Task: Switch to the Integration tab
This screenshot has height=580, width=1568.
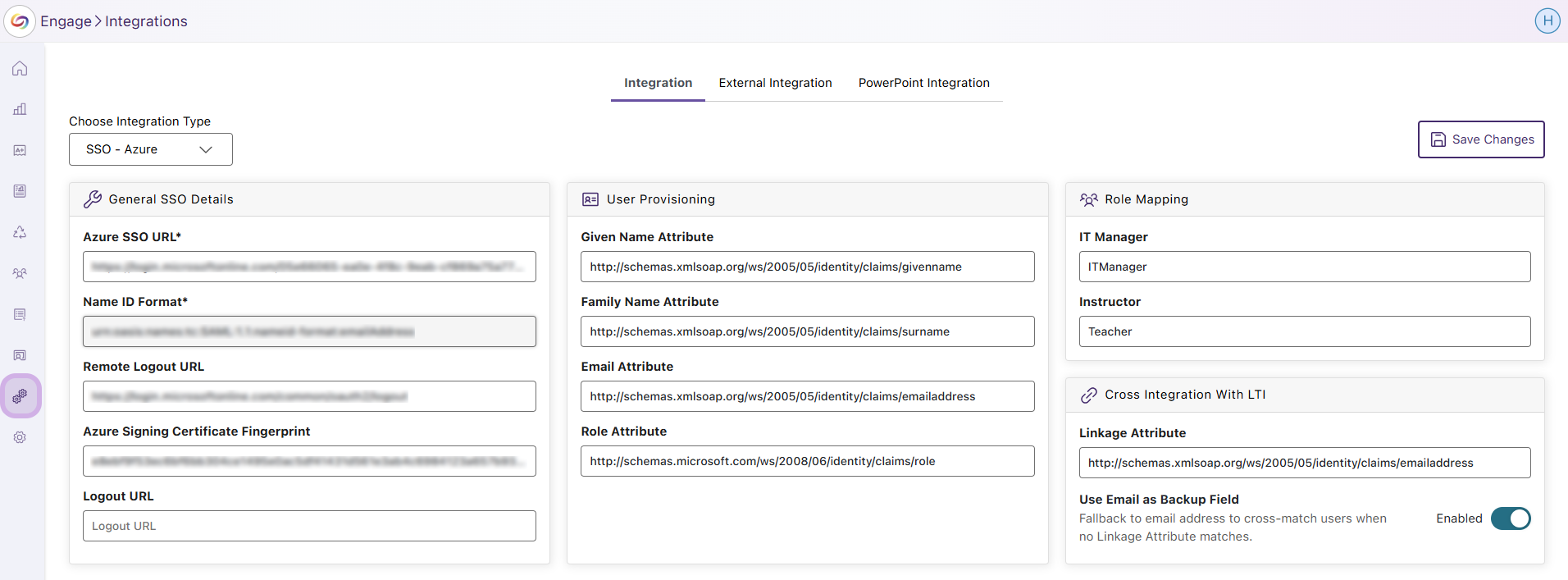Action: point(658,83)
